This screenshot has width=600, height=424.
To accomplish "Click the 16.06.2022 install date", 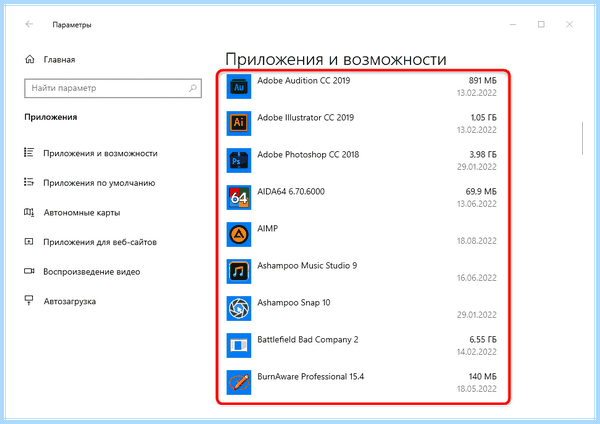I will coord(477,278).
